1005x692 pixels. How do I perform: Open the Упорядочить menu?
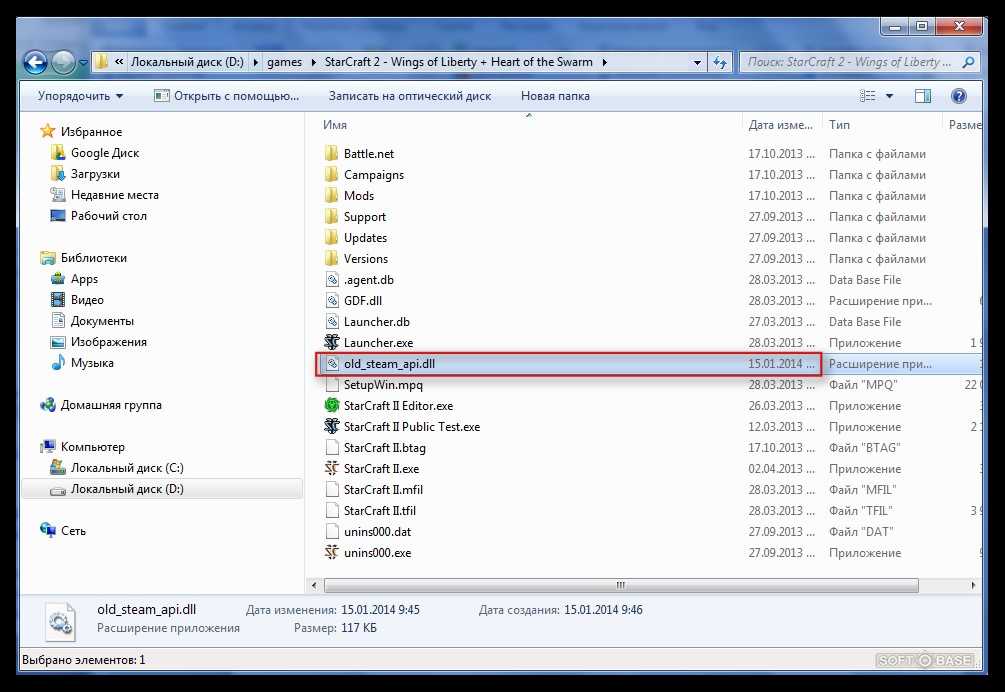[80, 96]
